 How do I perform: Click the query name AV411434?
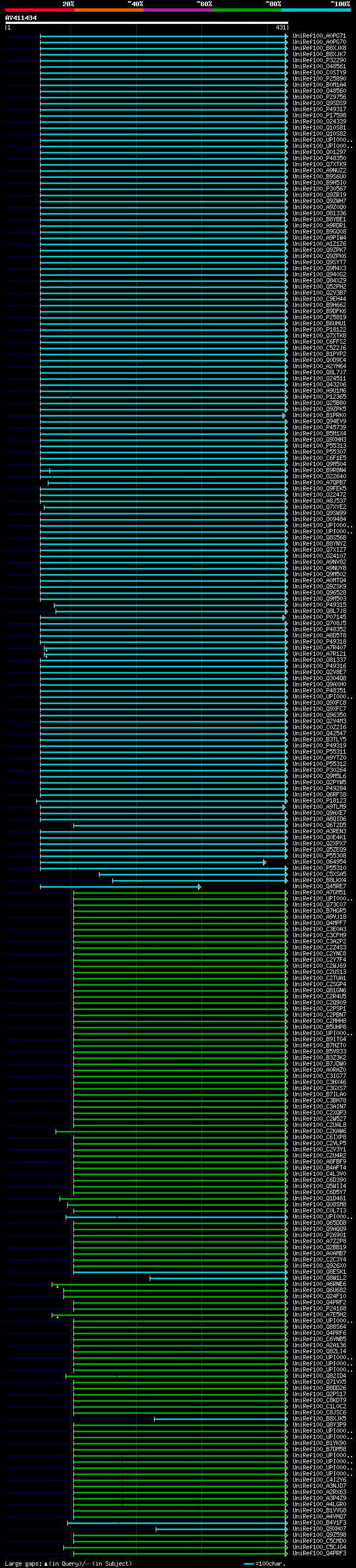click(x=21, y=18)
